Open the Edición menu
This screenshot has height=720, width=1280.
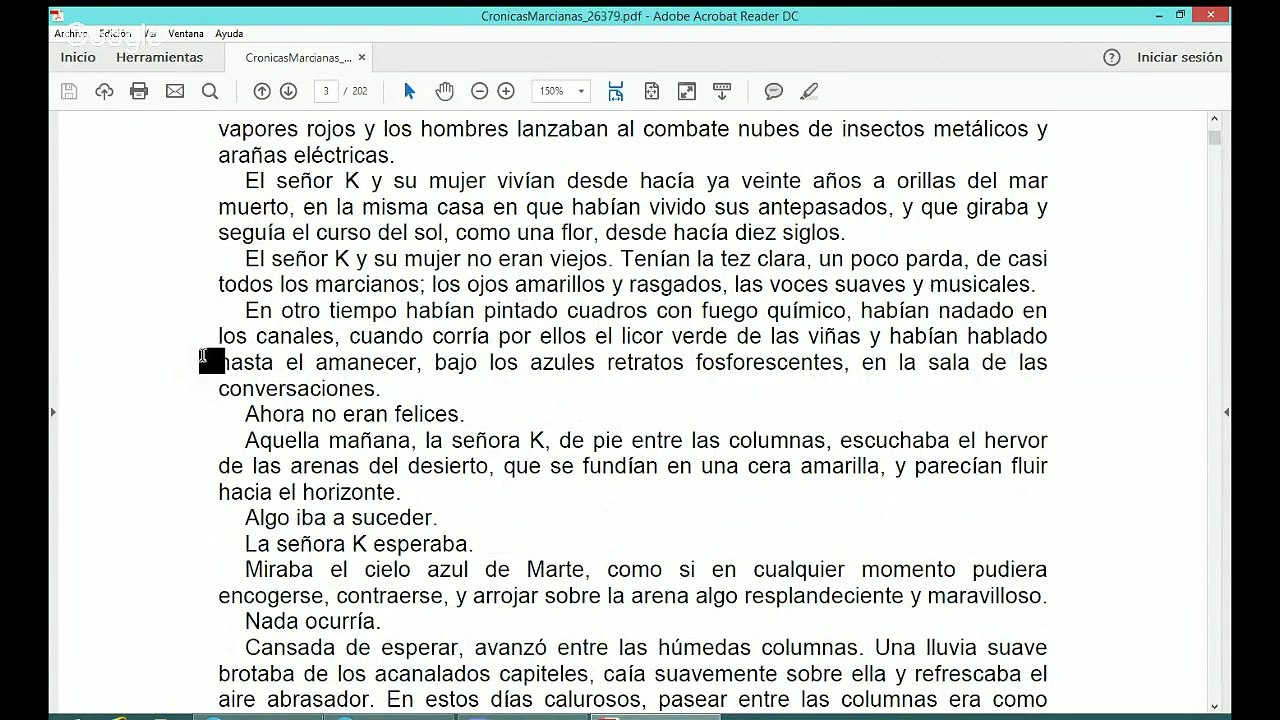[x=115, y=33]
